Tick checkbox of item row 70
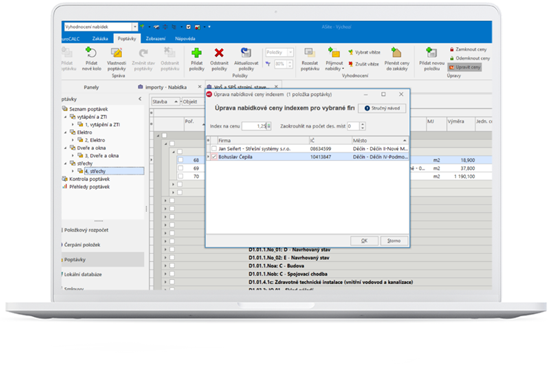 [180, 176]
